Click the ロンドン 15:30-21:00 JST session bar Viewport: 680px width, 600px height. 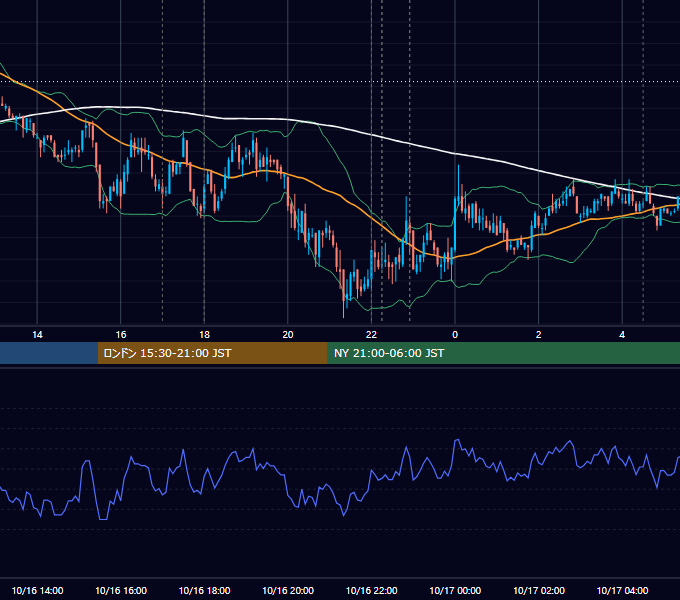coord(212,353)
